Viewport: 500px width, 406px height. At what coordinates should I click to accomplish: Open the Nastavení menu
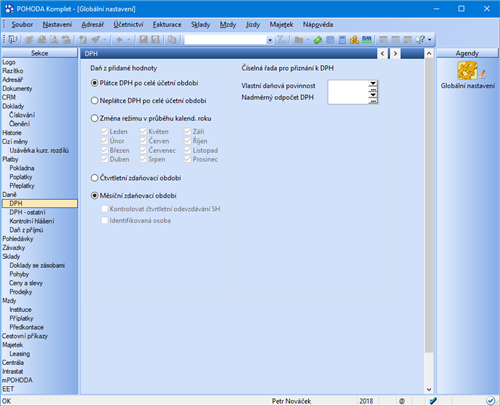tap(57, 24)
